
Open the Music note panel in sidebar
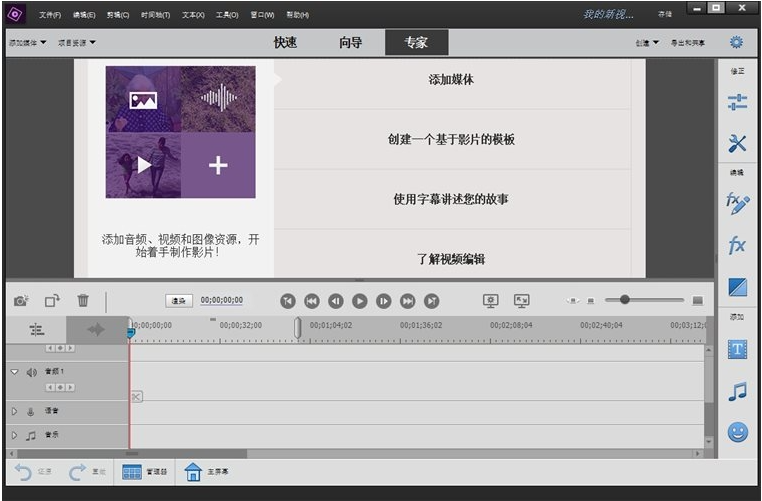click(737, 391)
